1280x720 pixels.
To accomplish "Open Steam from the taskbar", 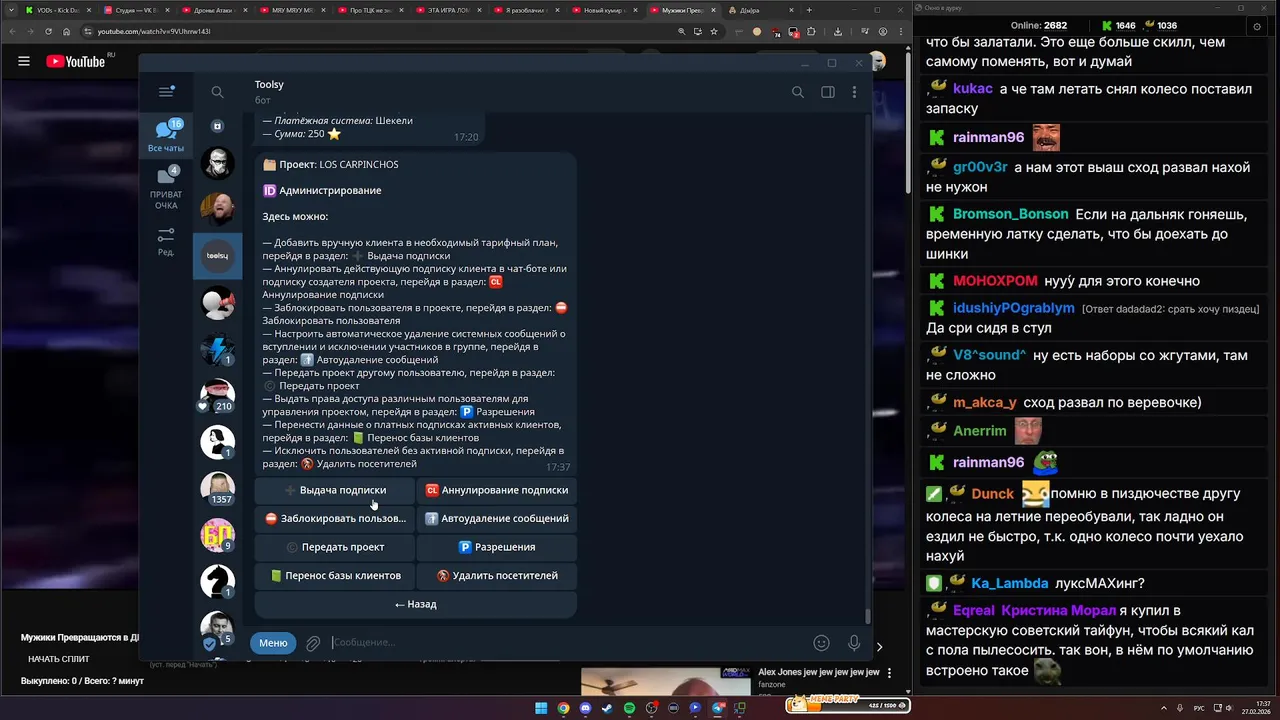I will pyautogui.click(x=607, y=708).
